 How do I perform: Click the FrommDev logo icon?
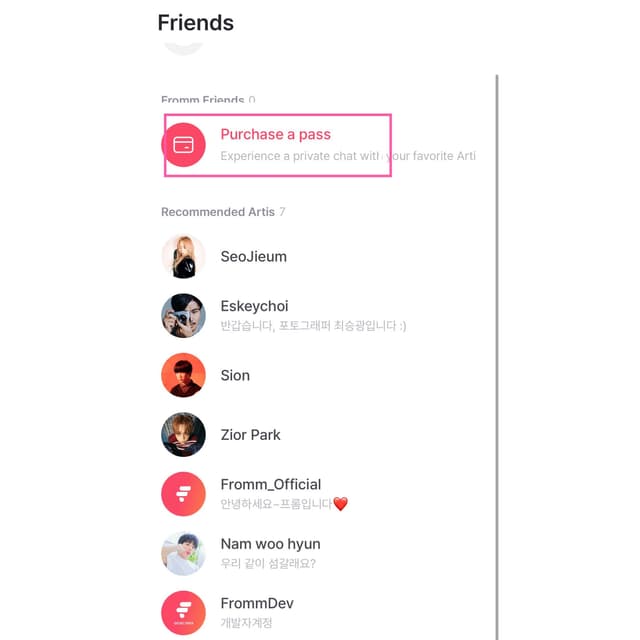pyautogui.click(x=183, y=612)
